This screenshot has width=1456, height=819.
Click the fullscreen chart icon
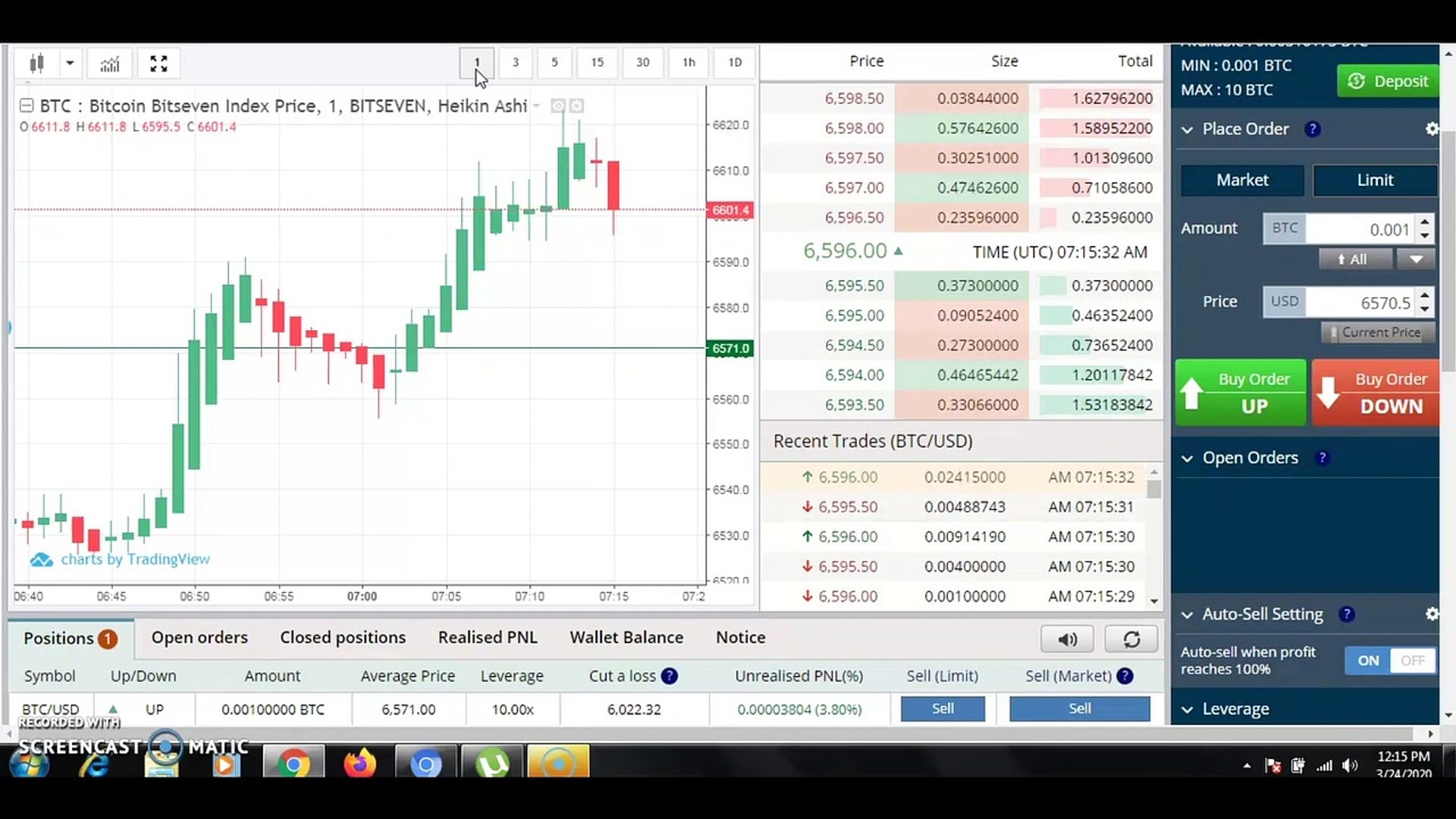click(x=158, y=63)
